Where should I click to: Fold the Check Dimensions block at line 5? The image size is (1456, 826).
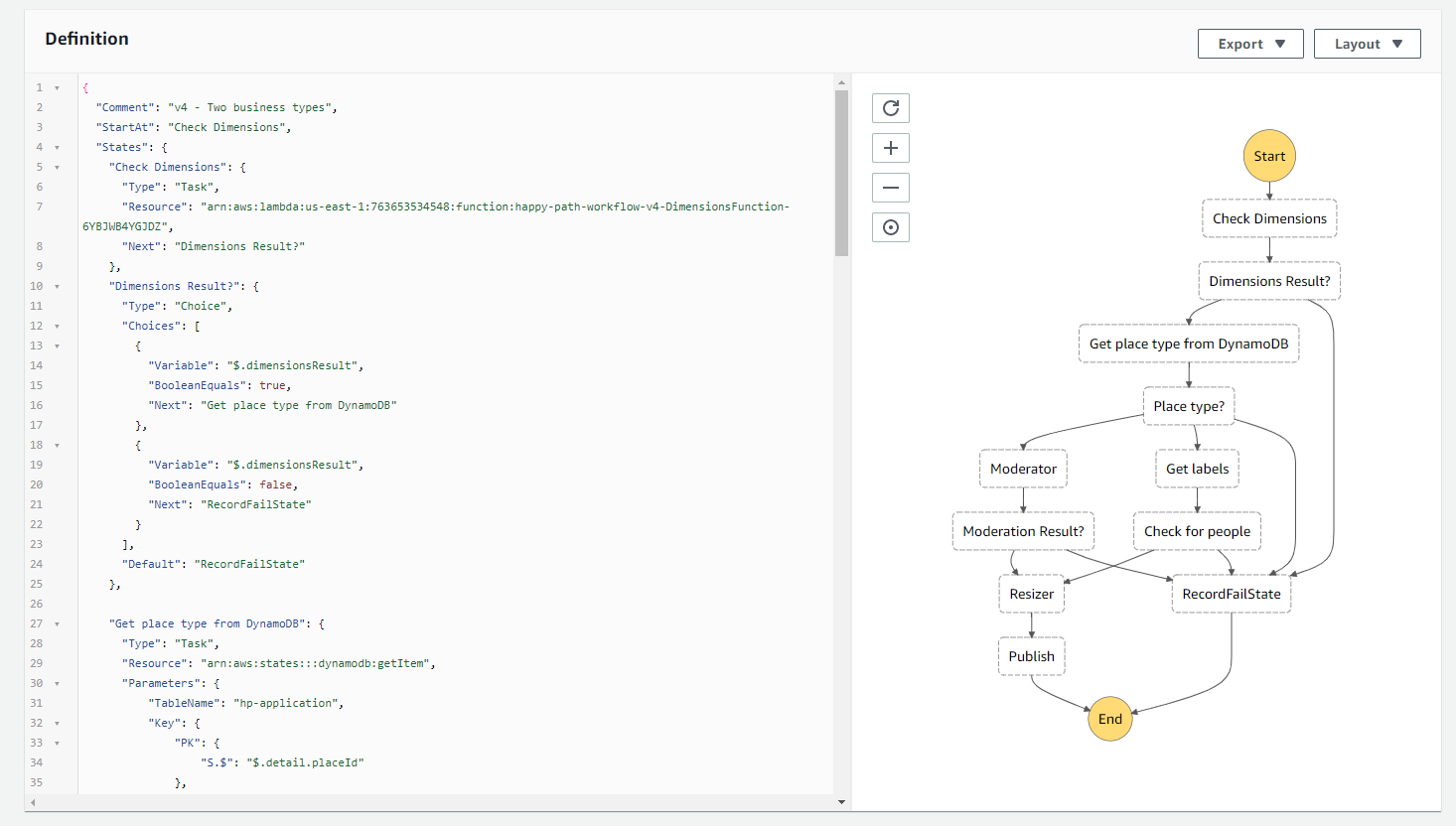click(57, 167)
